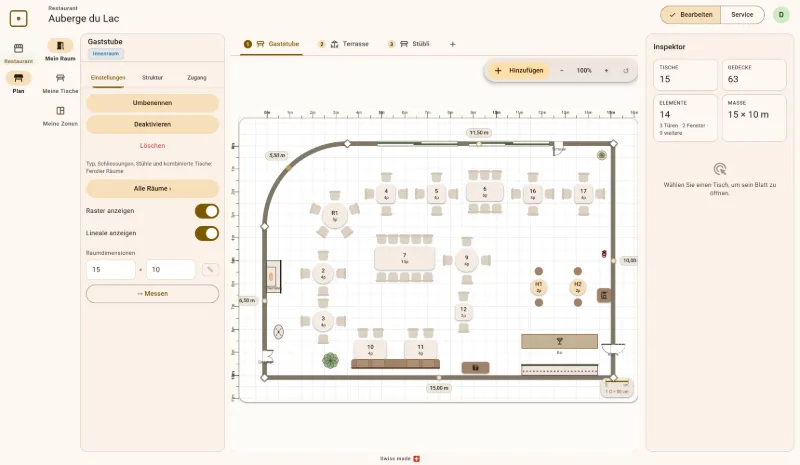Click the cursor icon in the Inspektor
The height and width of the screenshot is (465, 800).
tap(719, 169)
